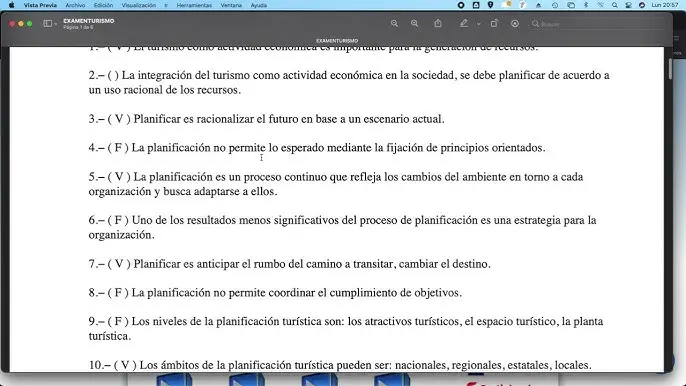Click the screen mirroring icon in menu bar
The image size is (686, 386).
[x=571, y=5]
